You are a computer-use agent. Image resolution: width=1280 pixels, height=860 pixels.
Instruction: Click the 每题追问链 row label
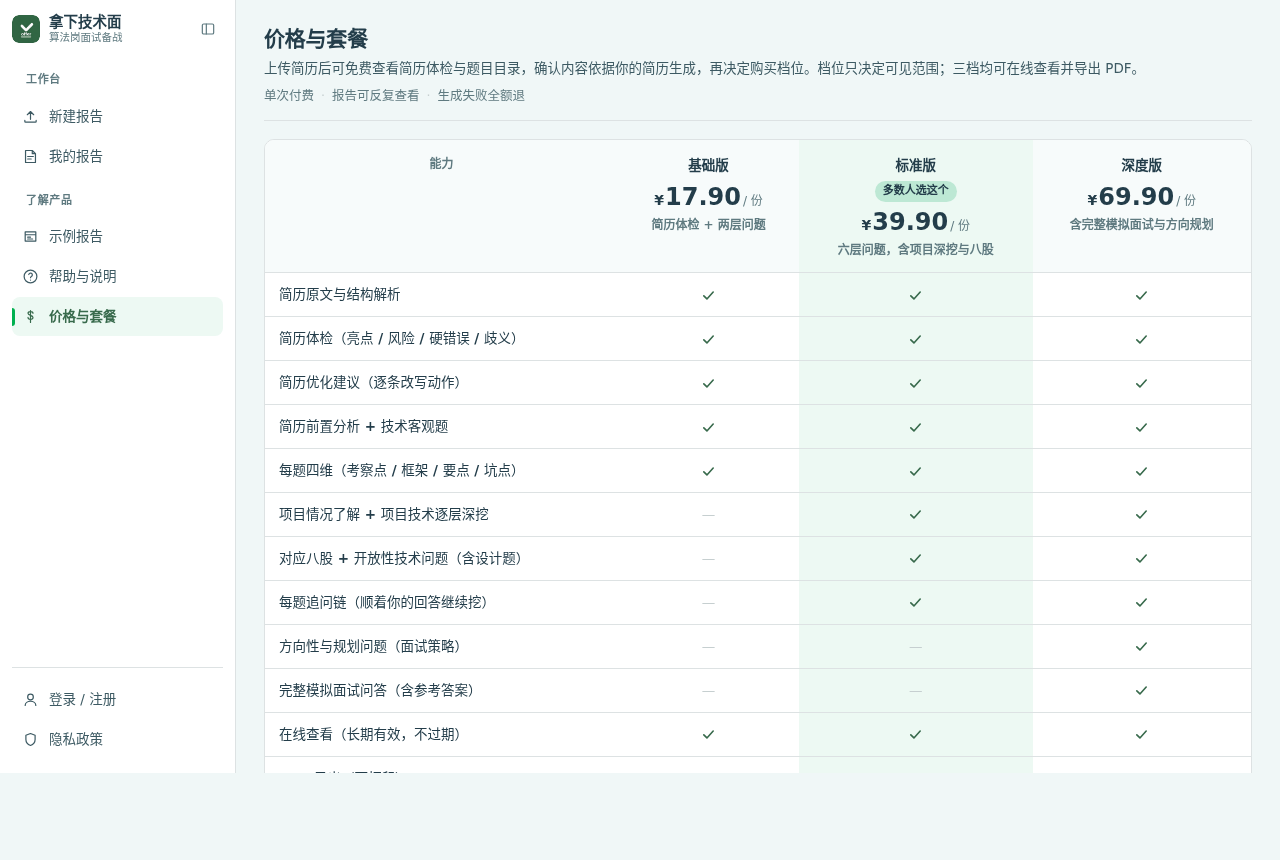(x=383, y=603)
